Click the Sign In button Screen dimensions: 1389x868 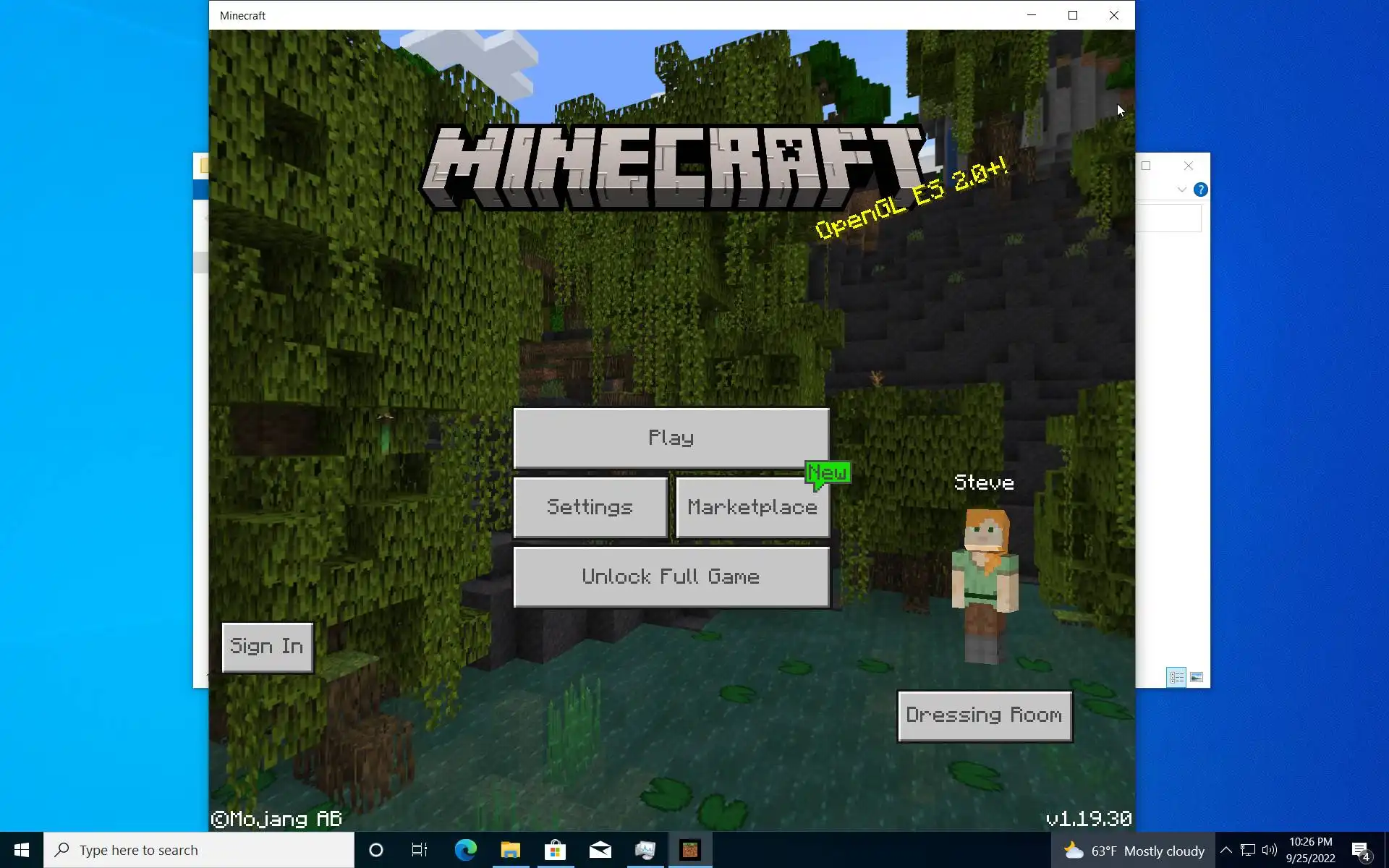(267, 647)
